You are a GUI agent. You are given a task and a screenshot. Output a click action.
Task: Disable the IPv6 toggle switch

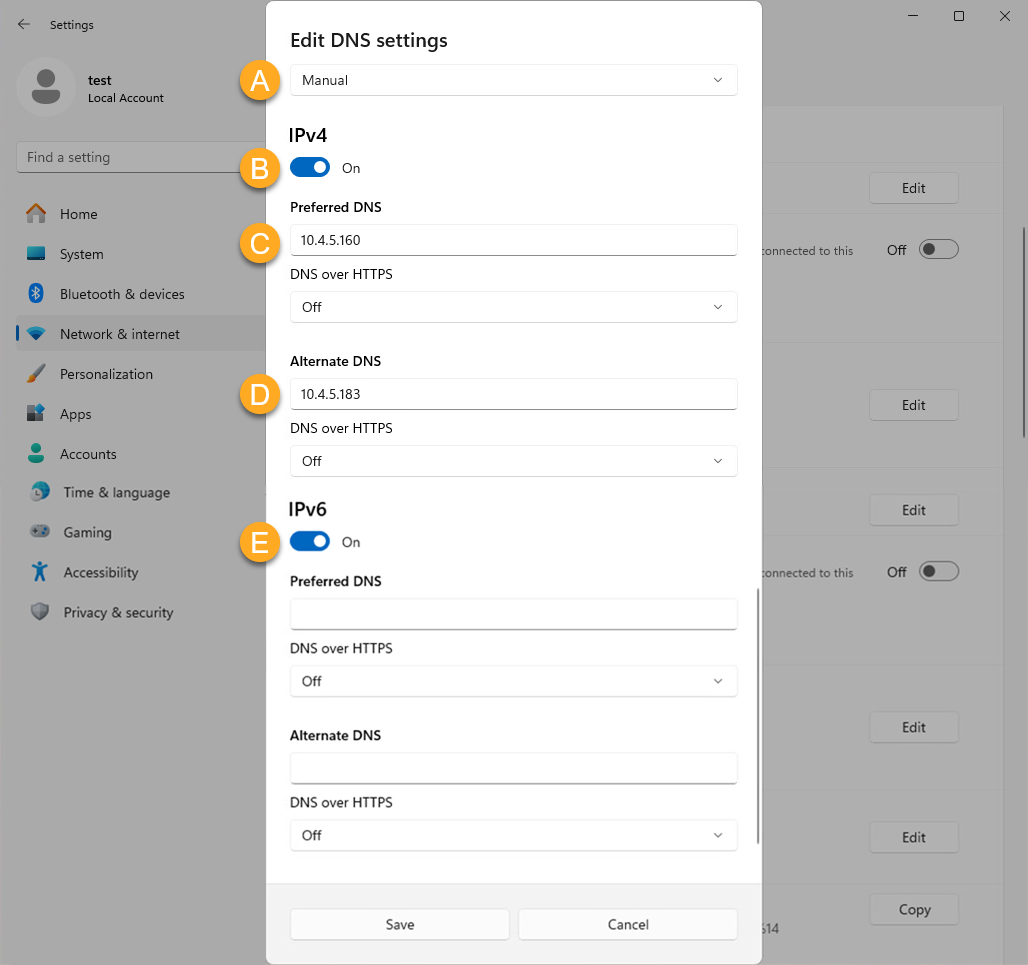click(310, 542)
